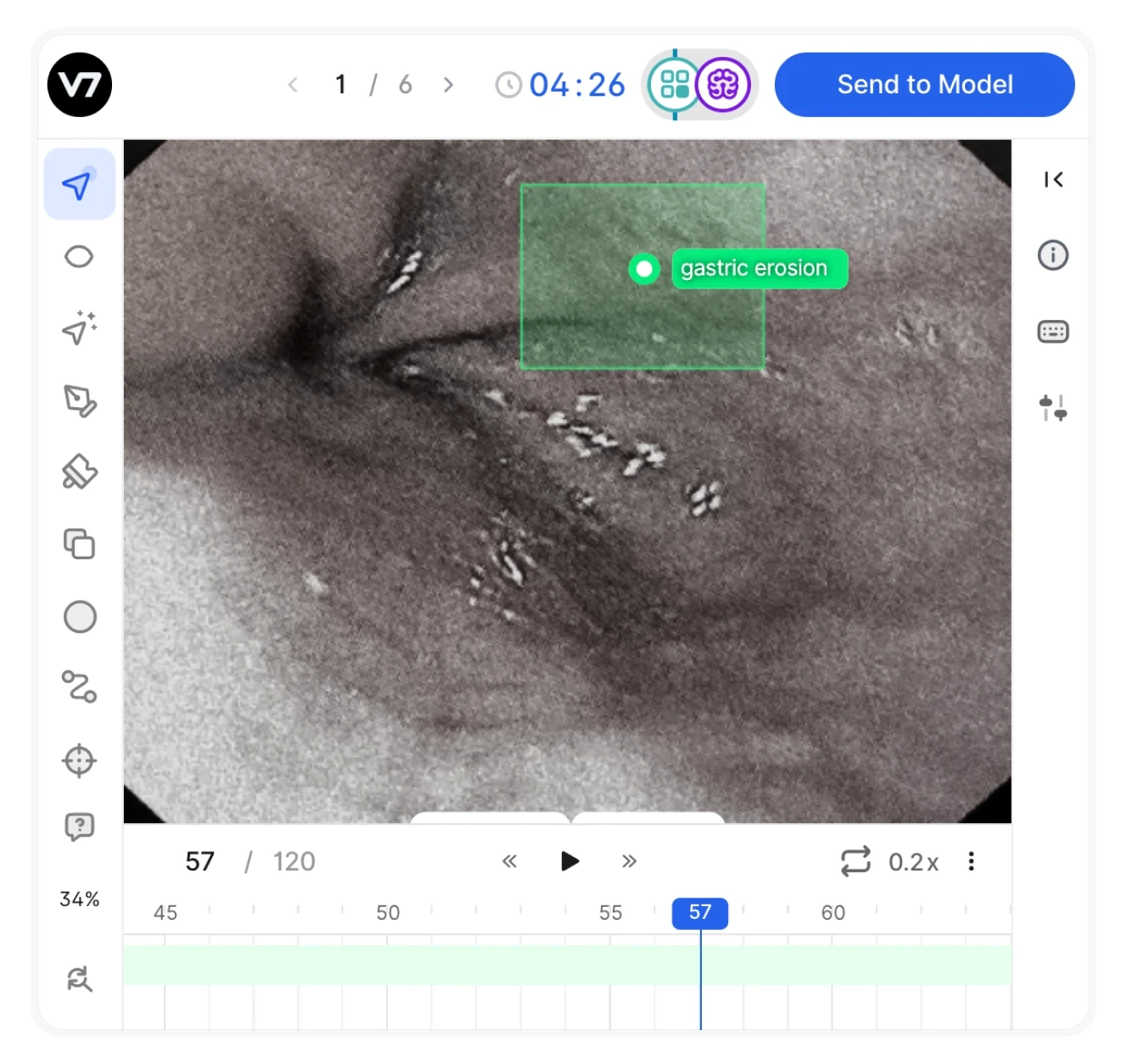Image resolution: width=1127 pixels, height=1064 pixels.
Task: Jump forward with double arrows
Action: pyautogui.click(x=629, y=862)
